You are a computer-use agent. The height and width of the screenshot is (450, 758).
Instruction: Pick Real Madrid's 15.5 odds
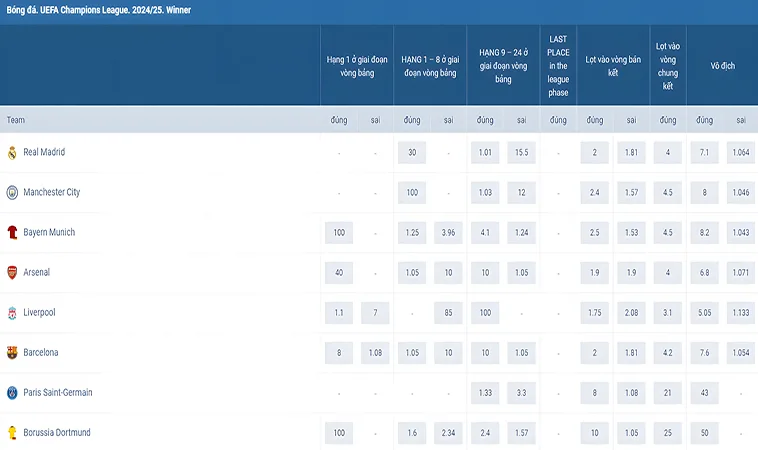click(522, 153)
